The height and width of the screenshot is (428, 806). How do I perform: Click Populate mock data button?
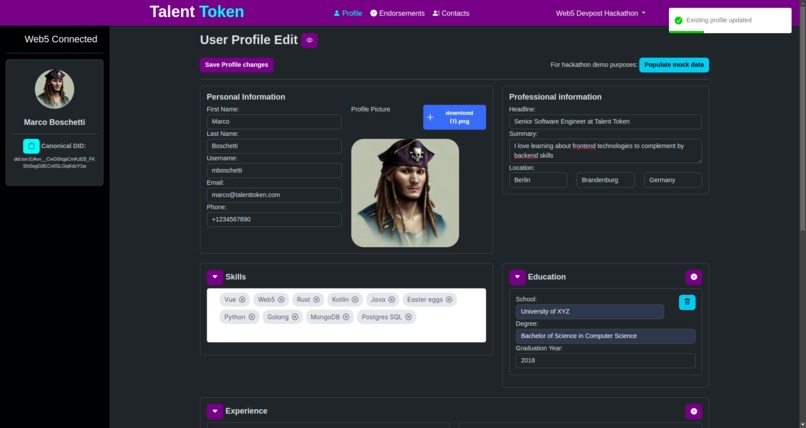click(674, 65)
